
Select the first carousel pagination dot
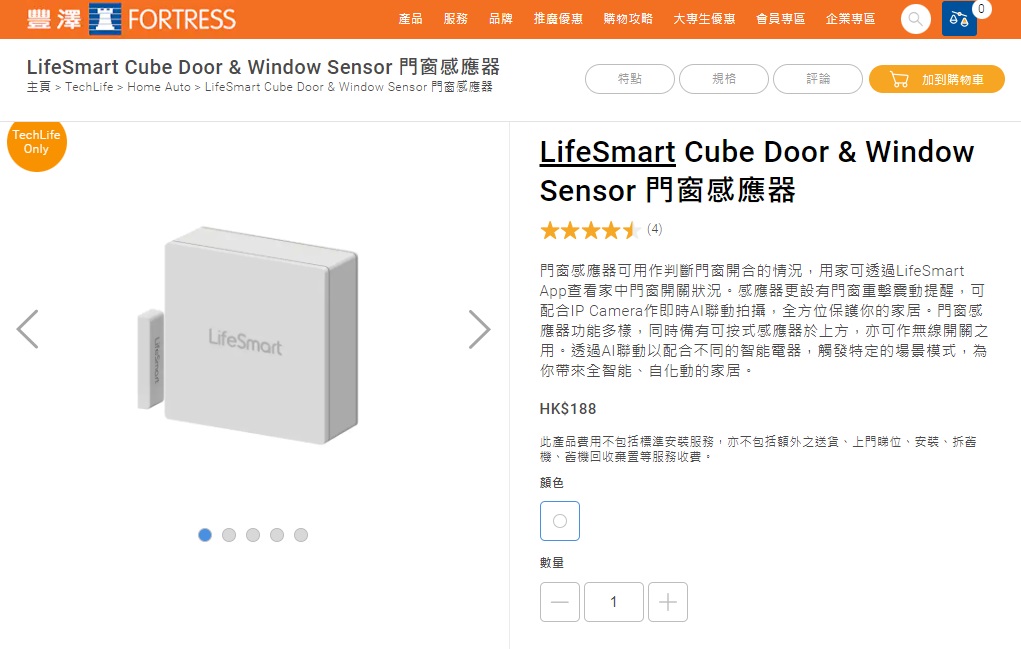(x=205, y=535)
